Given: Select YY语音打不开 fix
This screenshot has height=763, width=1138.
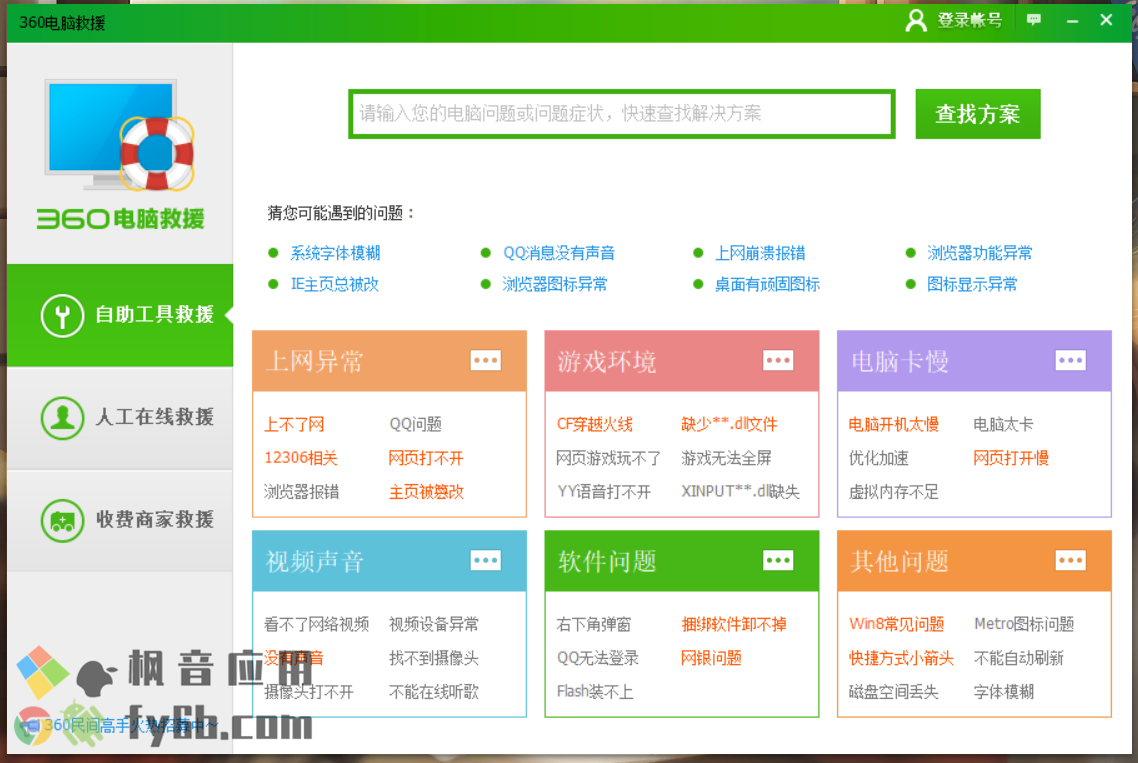Looking at the screenshot, I should point(604,492).
